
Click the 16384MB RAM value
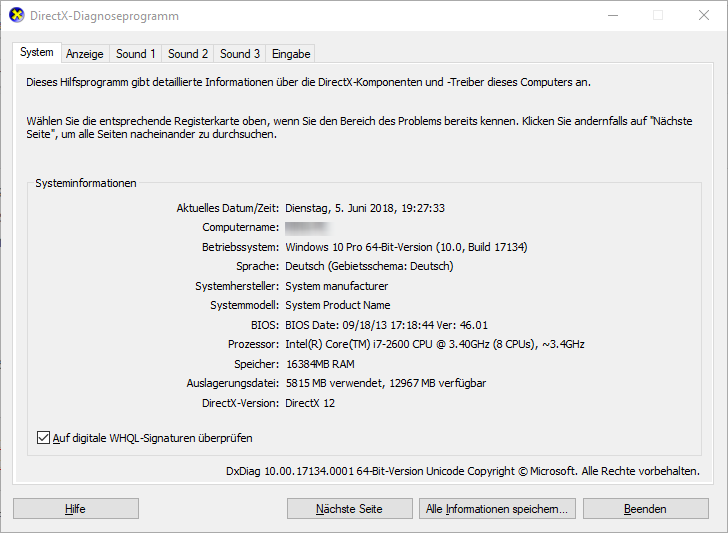pyautogui.click(x=320, y=364)
